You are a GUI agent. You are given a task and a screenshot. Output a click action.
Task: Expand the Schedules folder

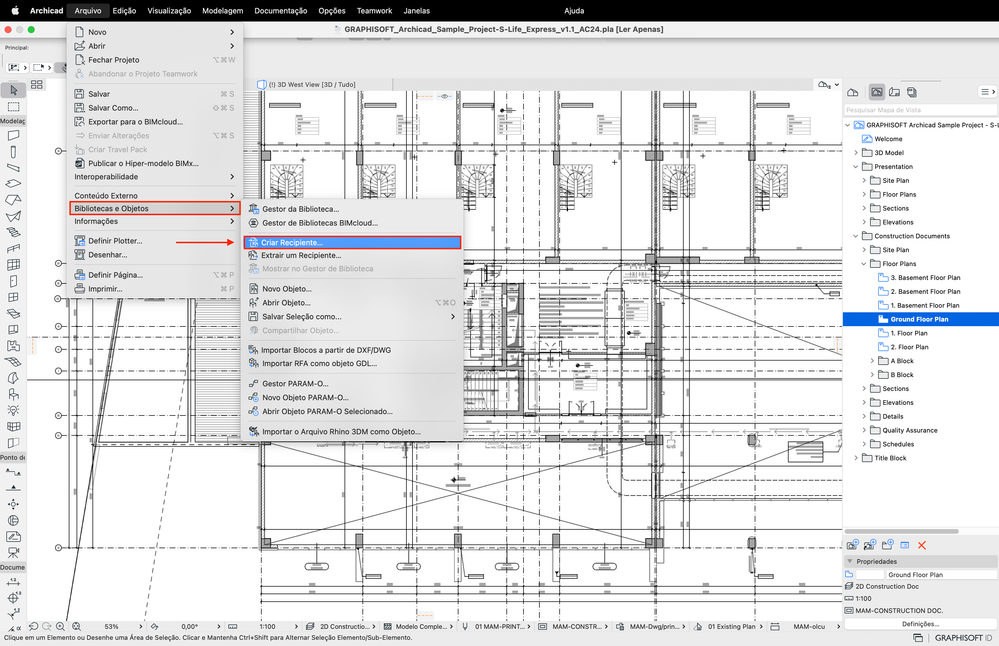864,444
